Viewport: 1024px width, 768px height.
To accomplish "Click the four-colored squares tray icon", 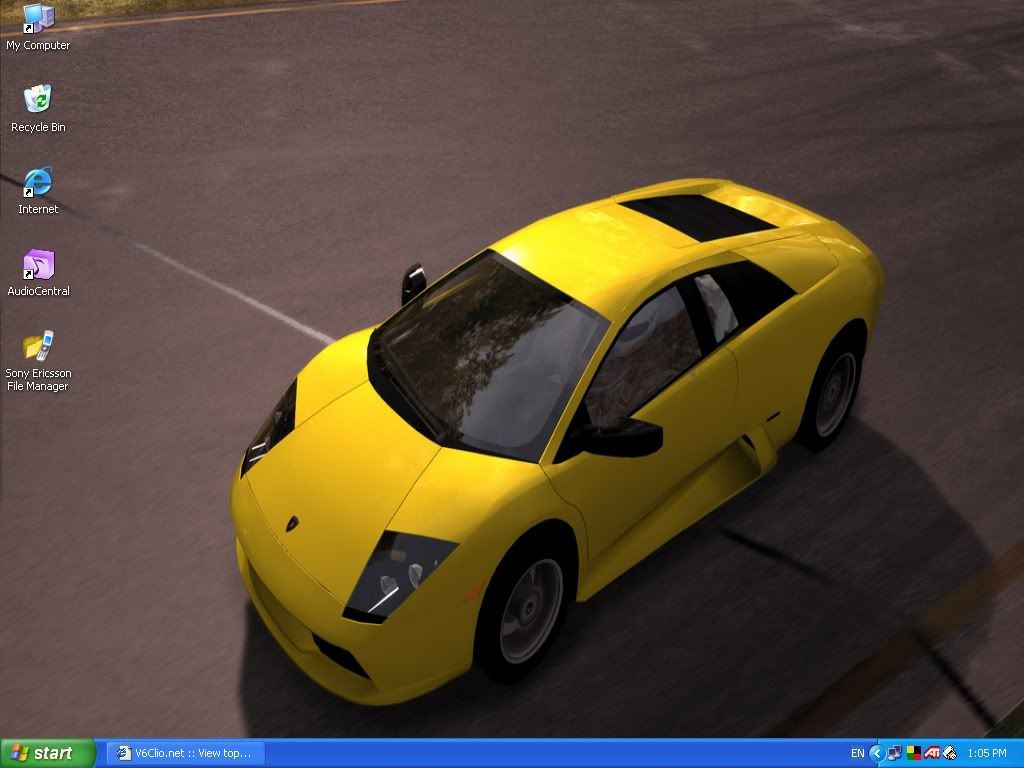I will (913, 753).
